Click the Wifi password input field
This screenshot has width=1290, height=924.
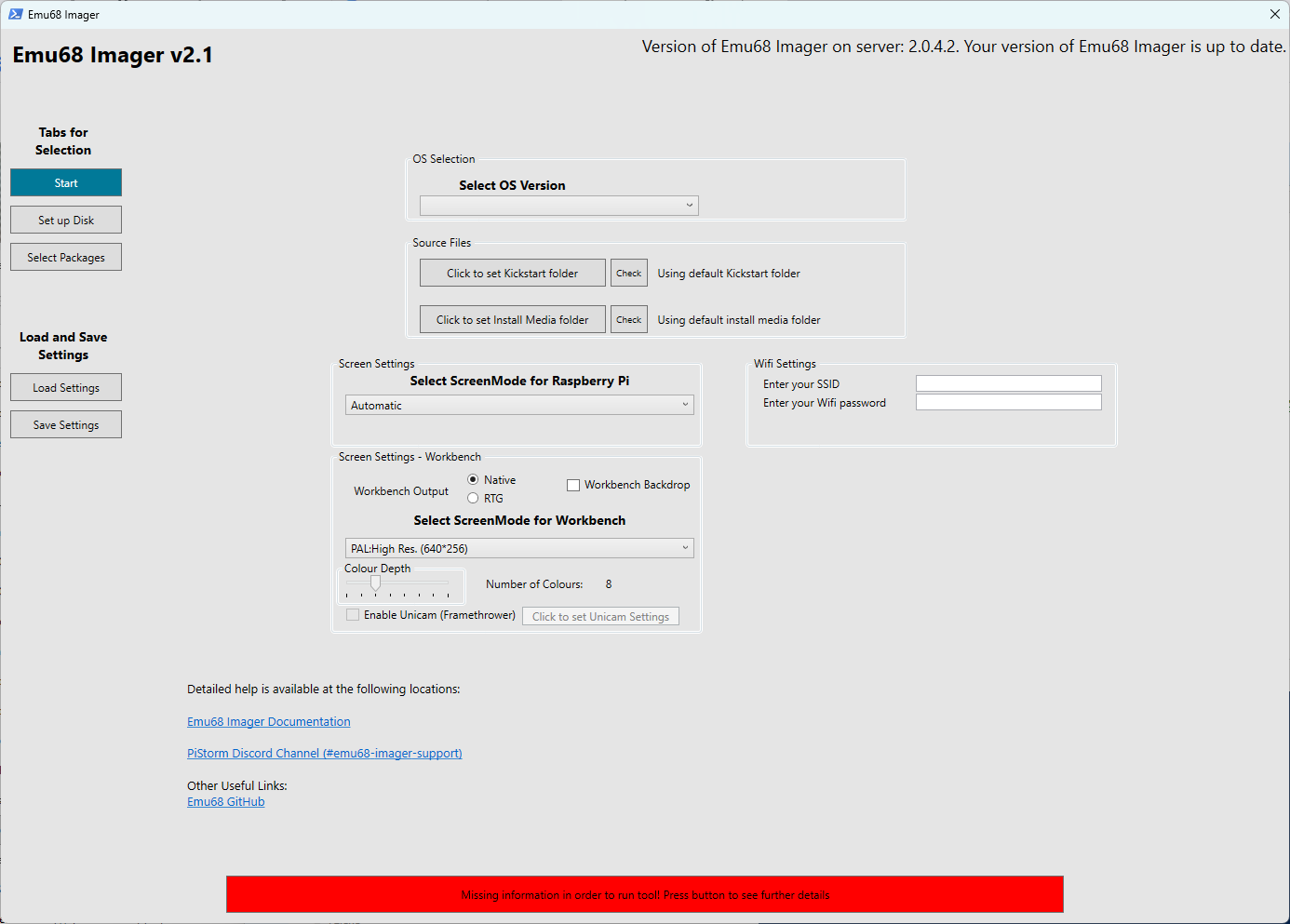point(1008,401)
